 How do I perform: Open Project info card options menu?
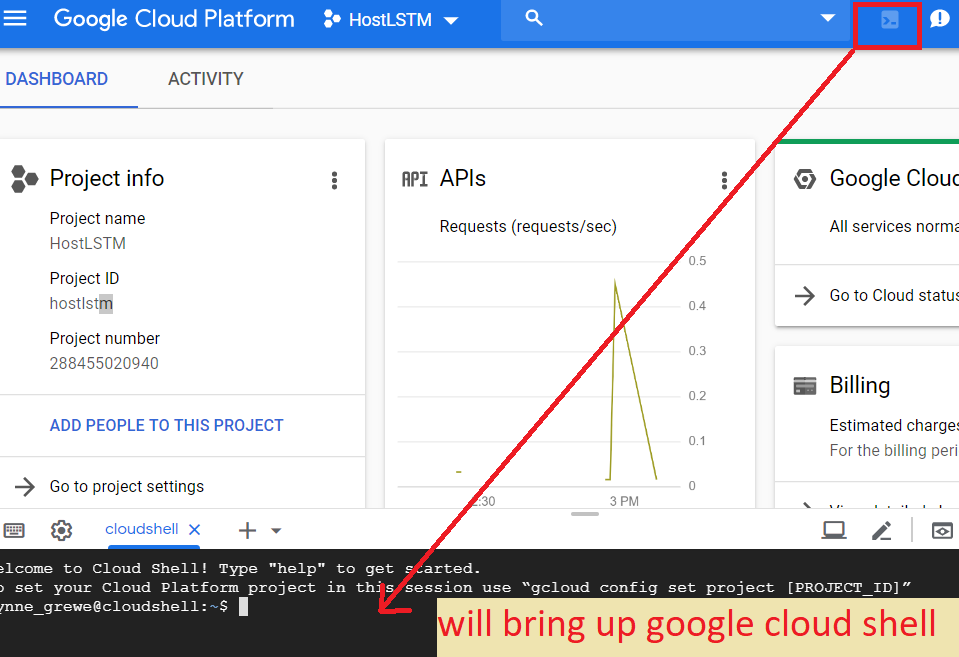[x=334, y=180]
